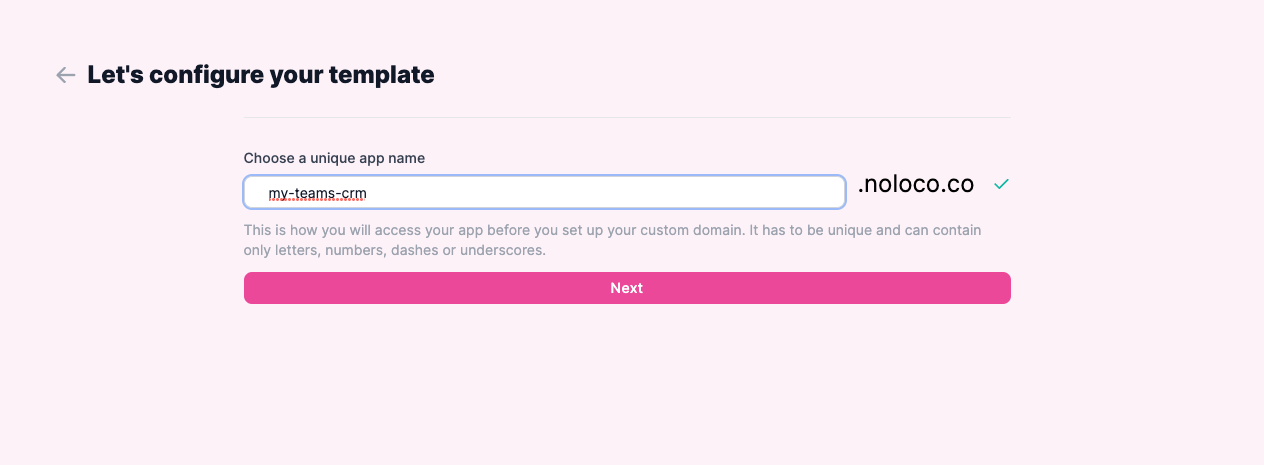This screenshot has height=465, width=1264.
Task: Click the green availability checkmark icon
Action: (1001, 184)
